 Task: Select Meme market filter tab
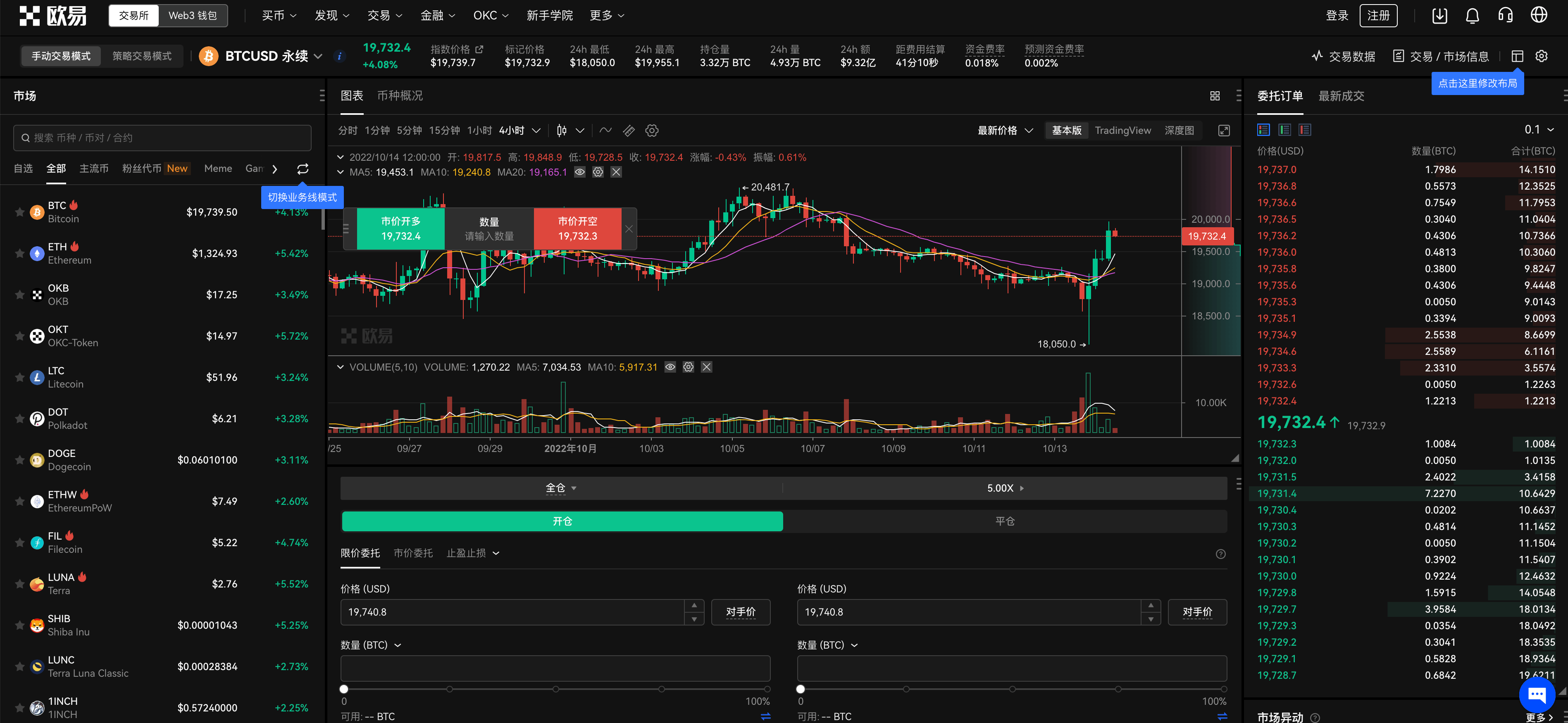[x=218, y=169]
